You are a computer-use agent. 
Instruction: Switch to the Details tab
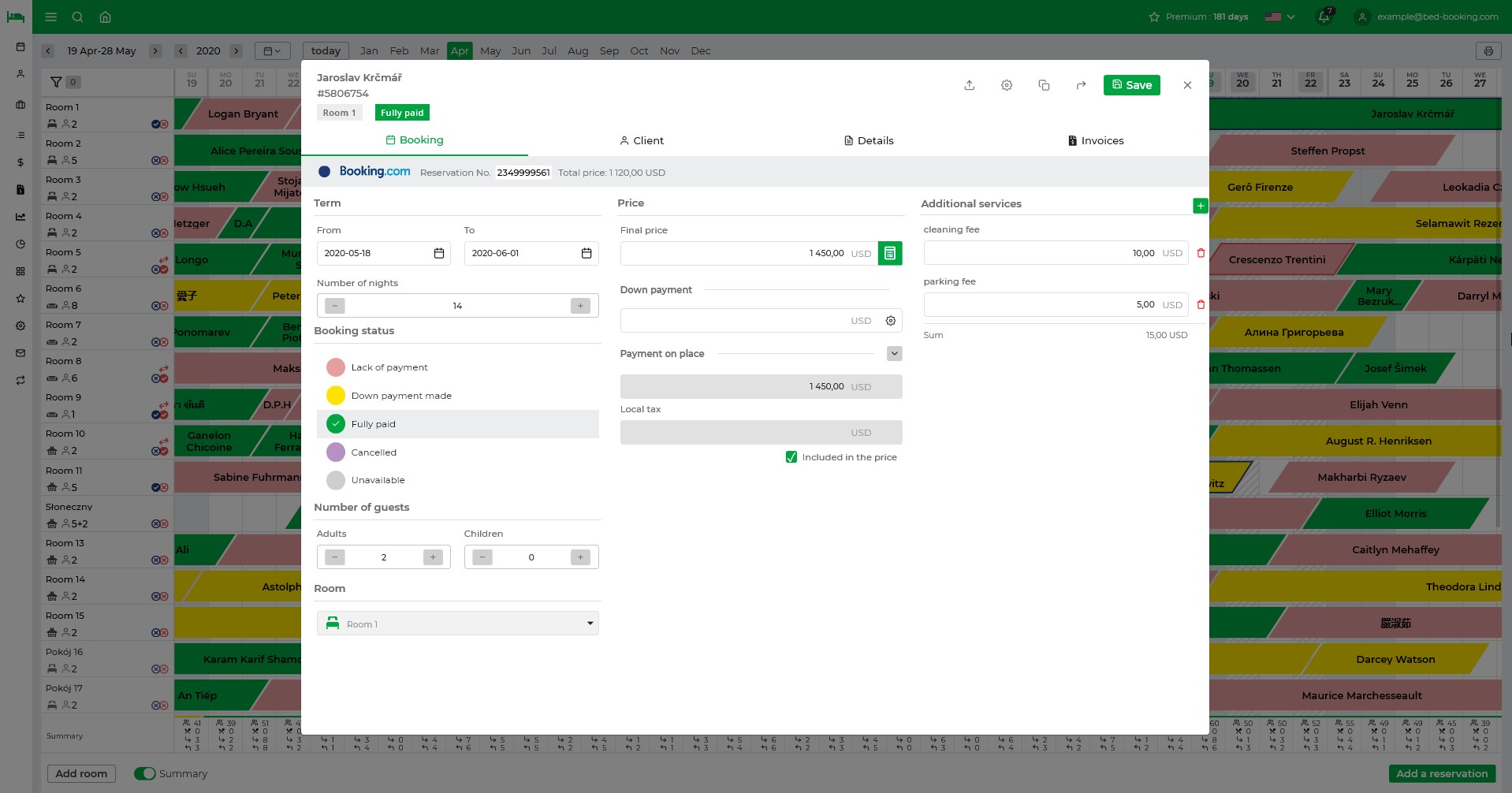tap(869, 141)
